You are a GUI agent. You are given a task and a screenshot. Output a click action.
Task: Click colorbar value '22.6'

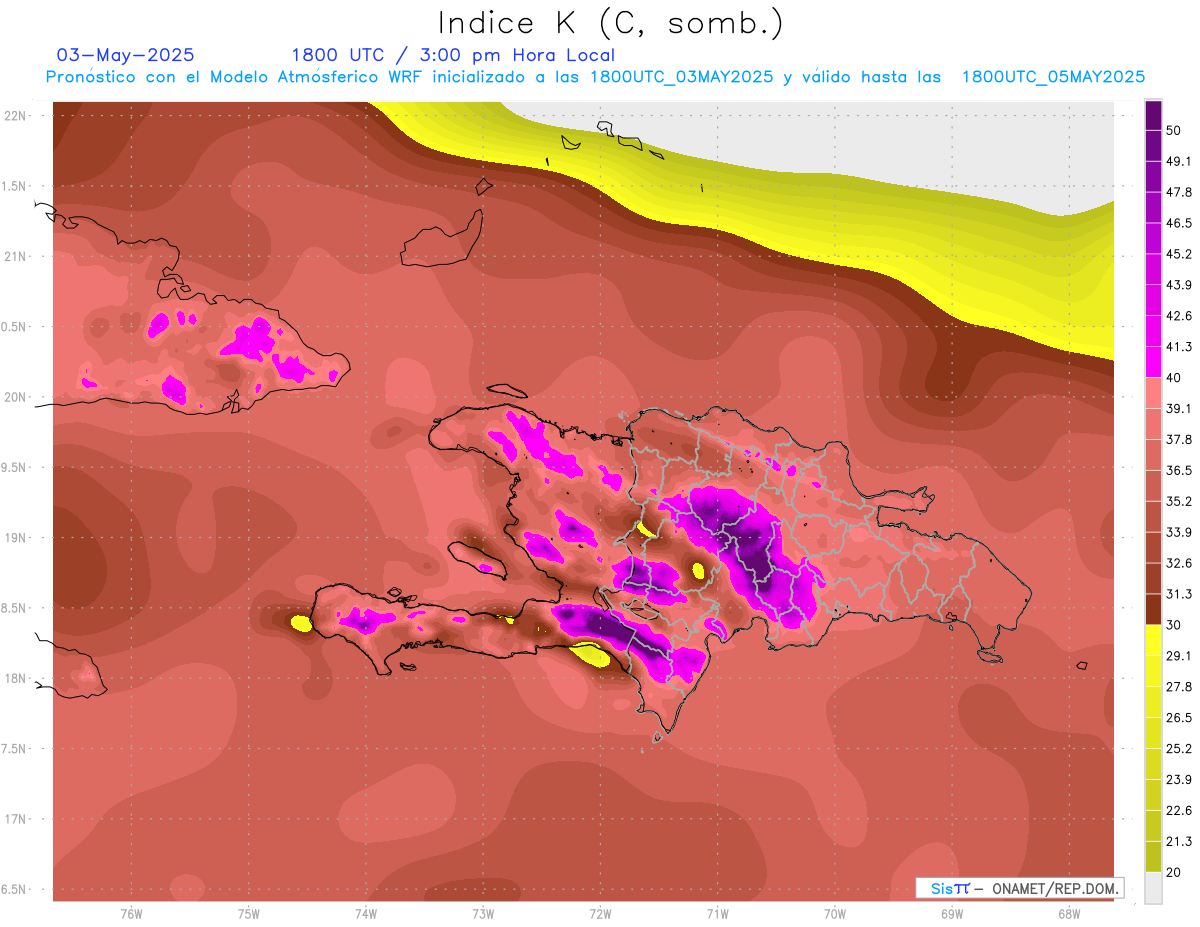(1179, 810)
